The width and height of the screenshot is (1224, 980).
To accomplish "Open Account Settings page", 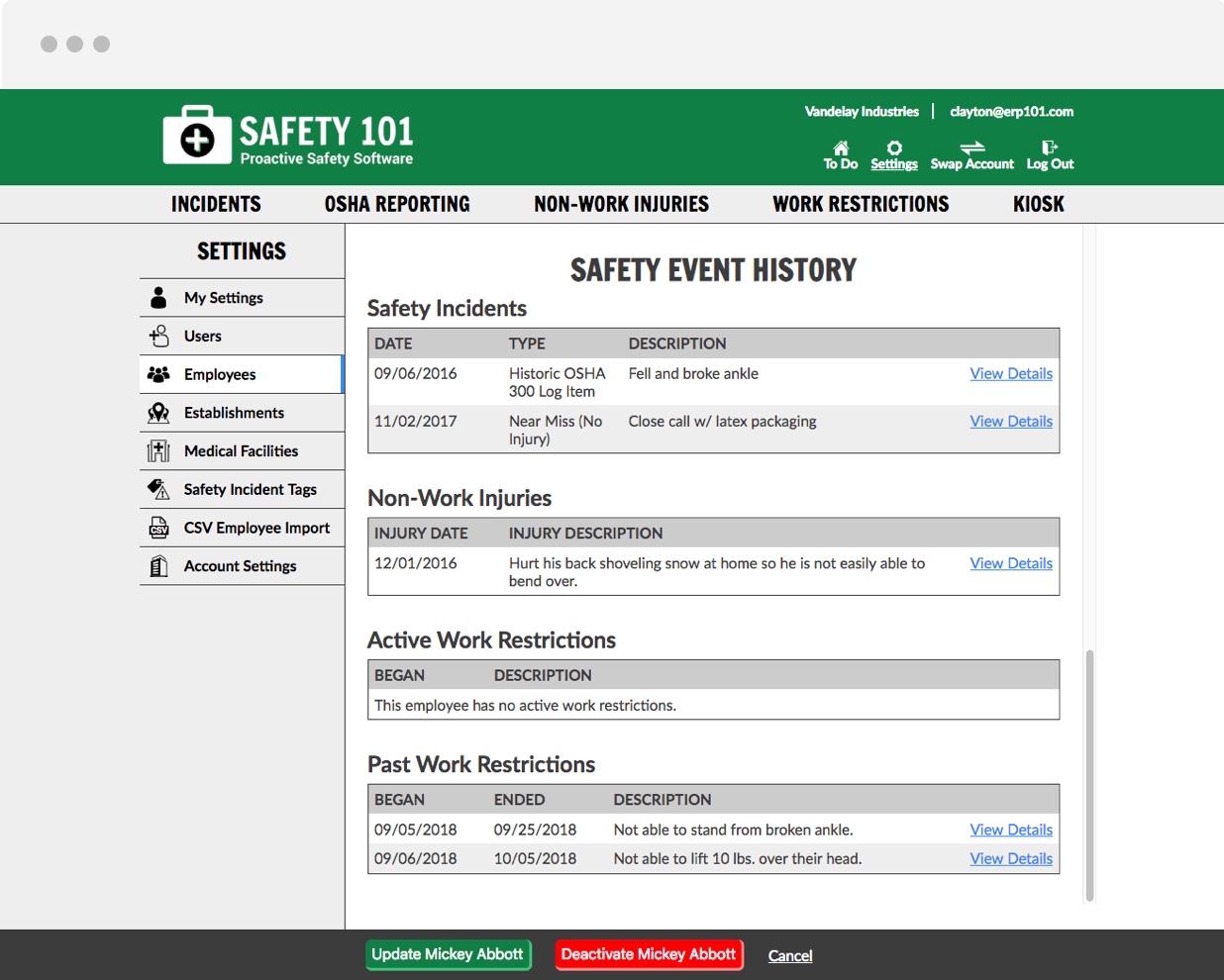I will [243, 566].
